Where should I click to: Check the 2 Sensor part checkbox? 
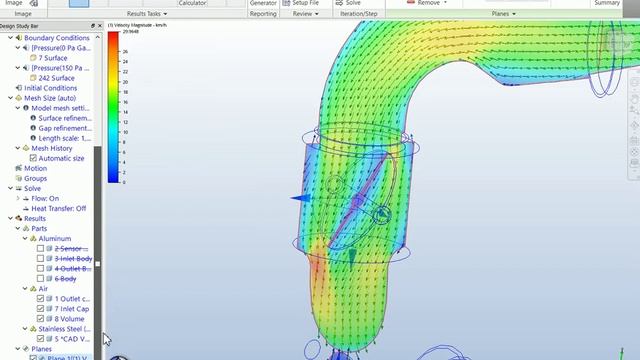click(x=40, y=248)
